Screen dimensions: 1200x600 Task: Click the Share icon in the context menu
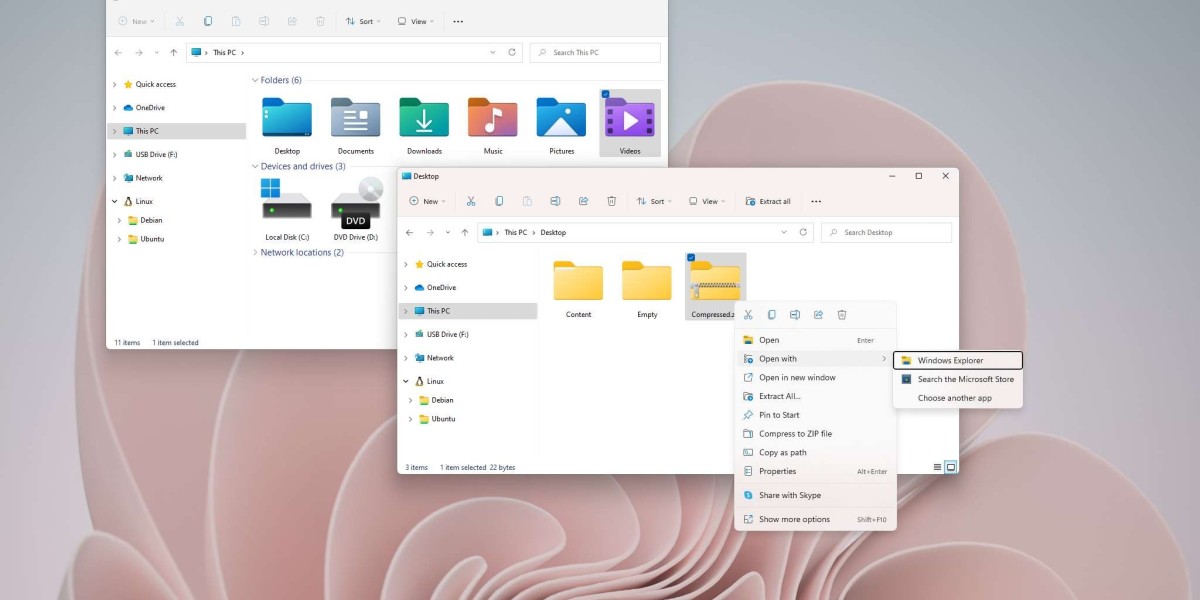pos(818,314)
